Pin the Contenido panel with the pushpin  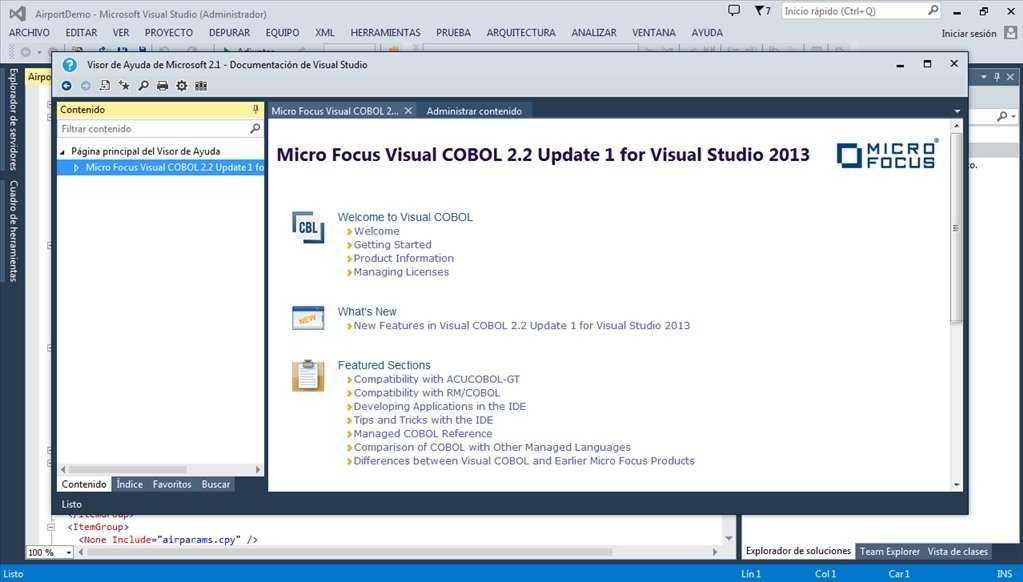(256, 110)
